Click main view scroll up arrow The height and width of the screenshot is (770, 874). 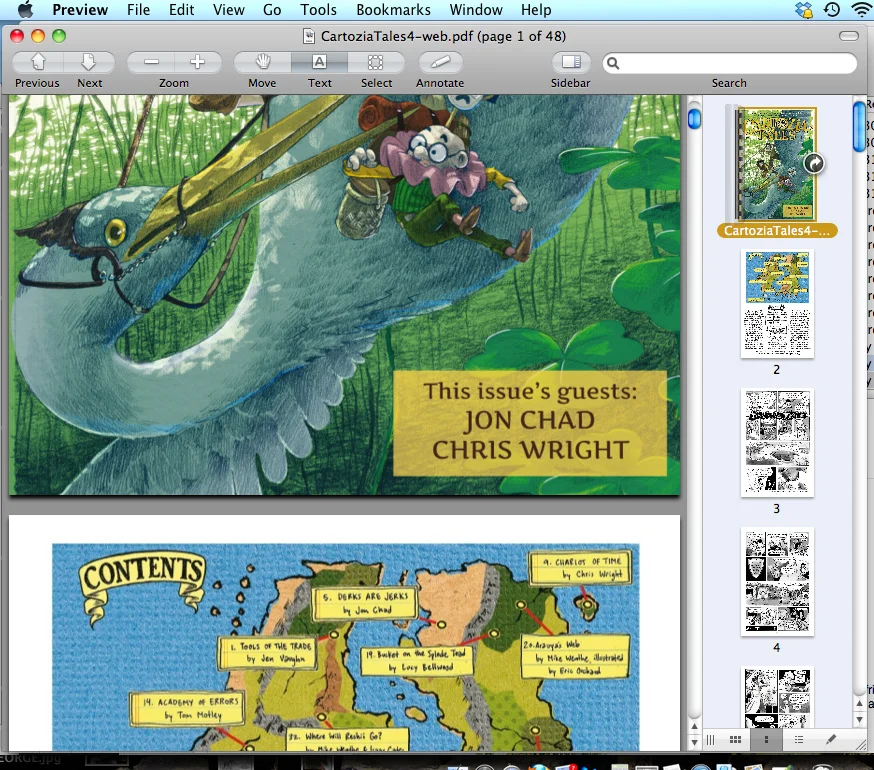(x=694, y=727)
